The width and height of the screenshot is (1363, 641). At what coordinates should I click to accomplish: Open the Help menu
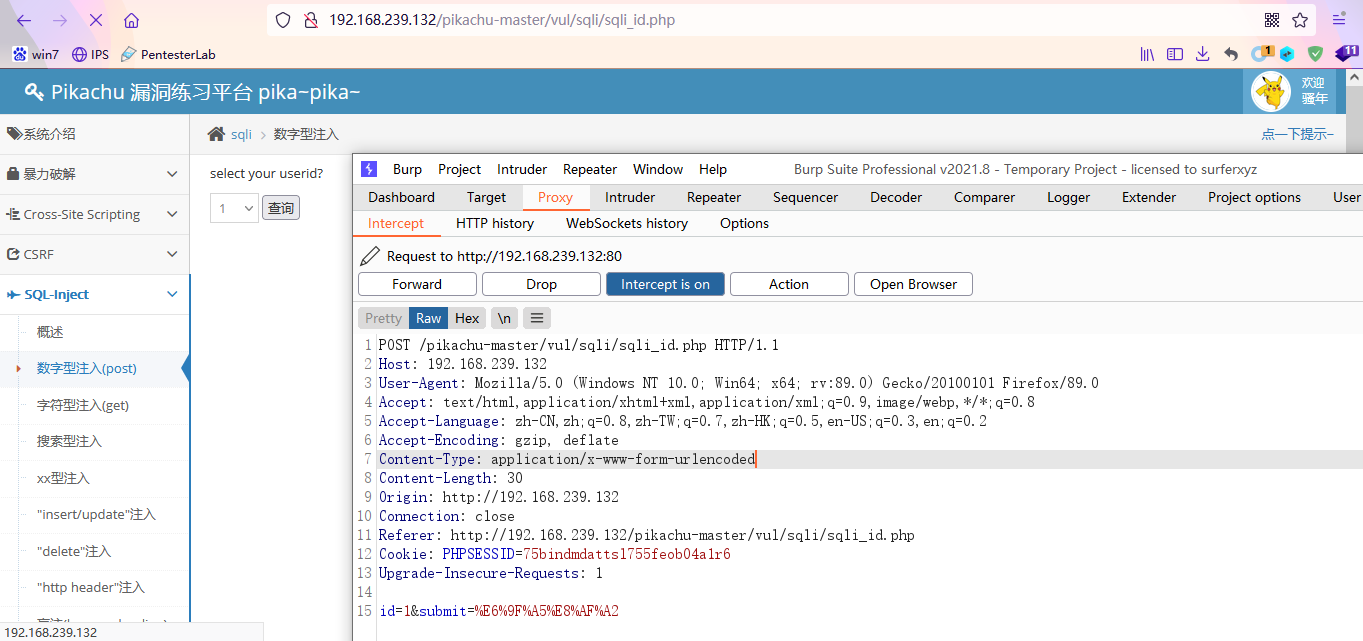coord(713,169)
